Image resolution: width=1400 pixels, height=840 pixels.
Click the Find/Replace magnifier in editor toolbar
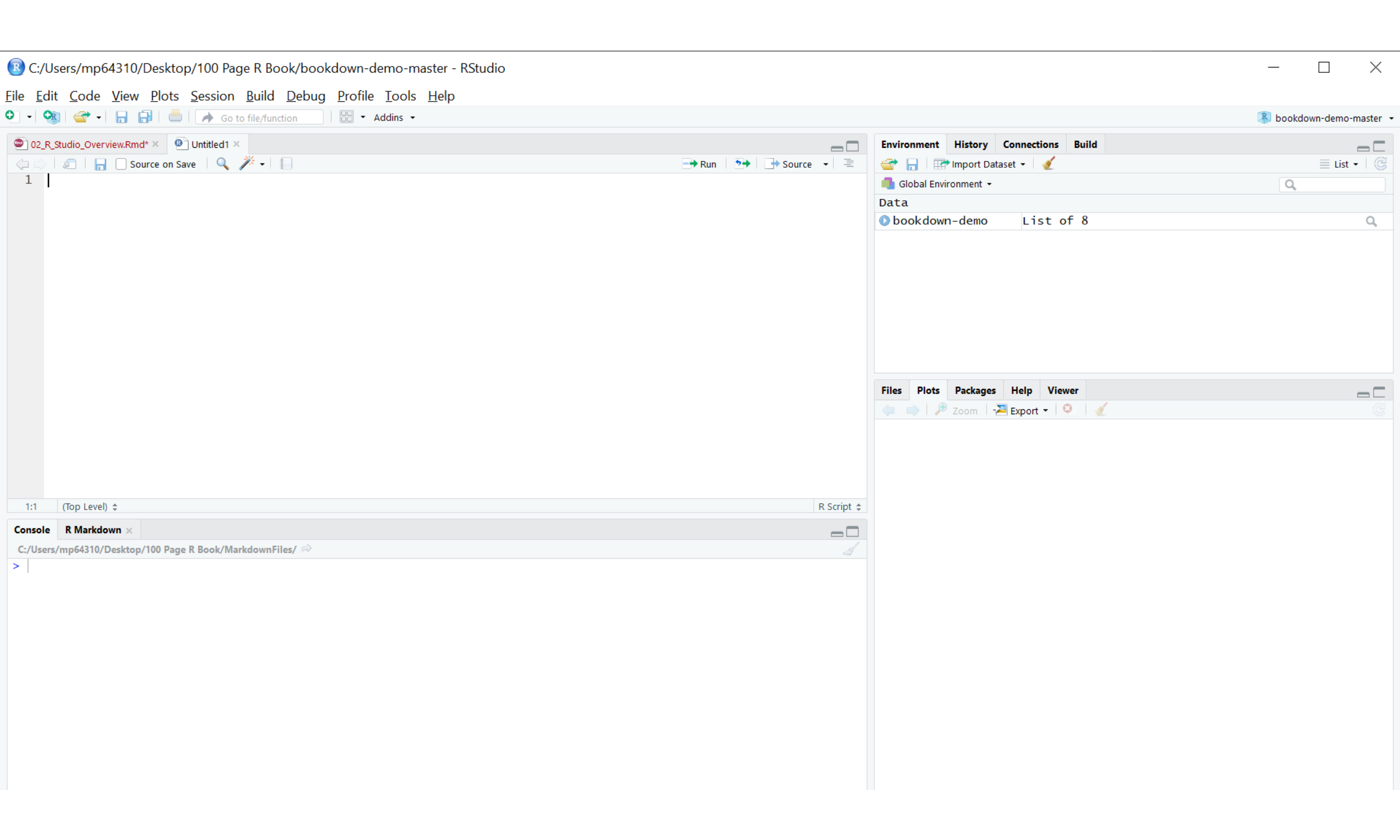pyautogui.click(x=222, y=164)
